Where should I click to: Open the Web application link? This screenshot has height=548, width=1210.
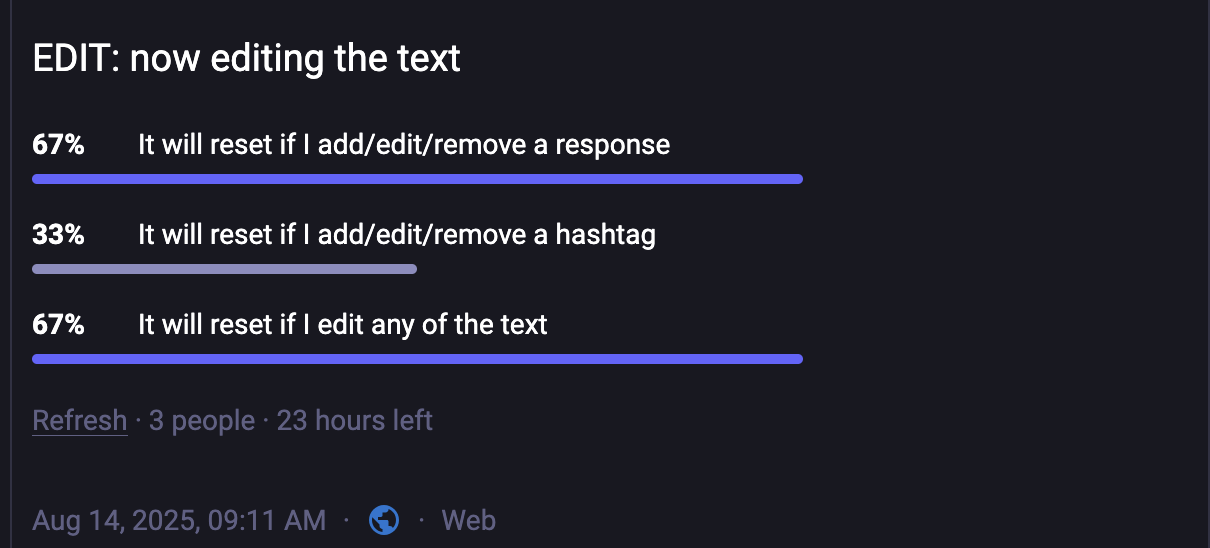pos(468,520)
